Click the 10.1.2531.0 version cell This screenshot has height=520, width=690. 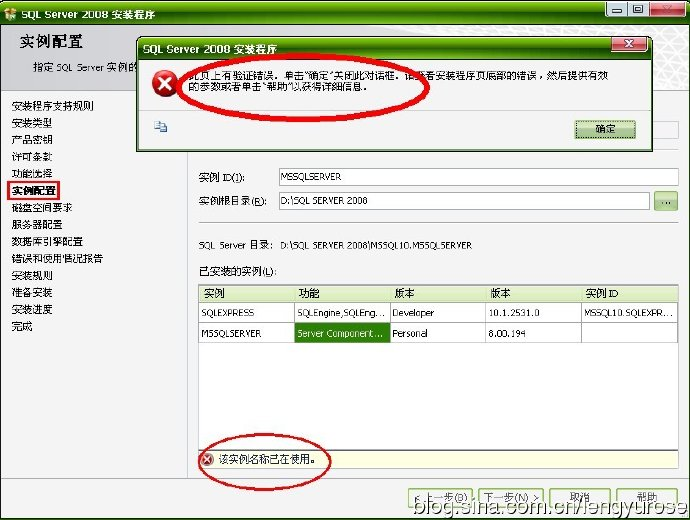[x=533, y=313]
